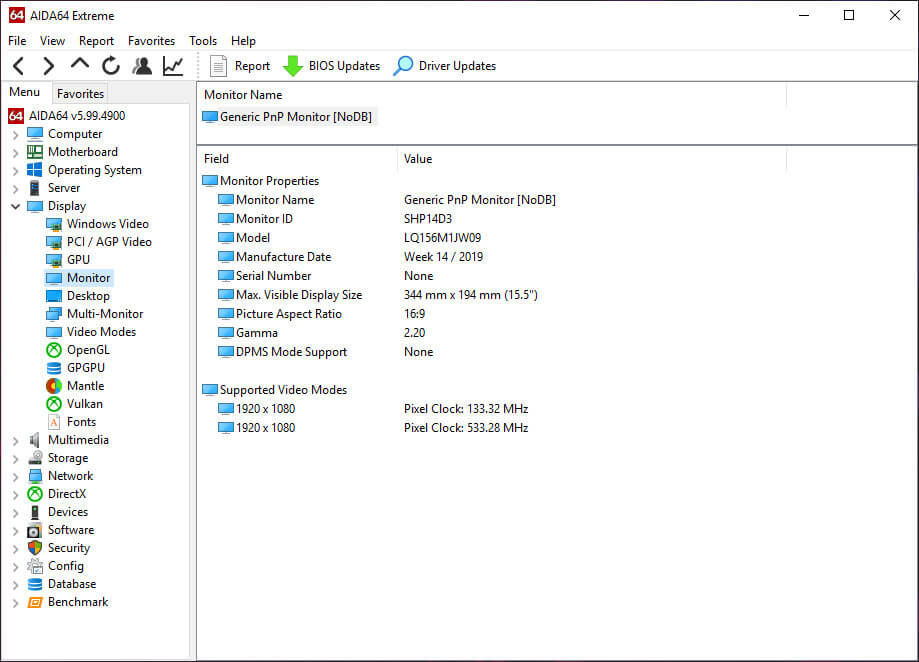
Task: Select the Monitor ID row
Action: (387, 219)
